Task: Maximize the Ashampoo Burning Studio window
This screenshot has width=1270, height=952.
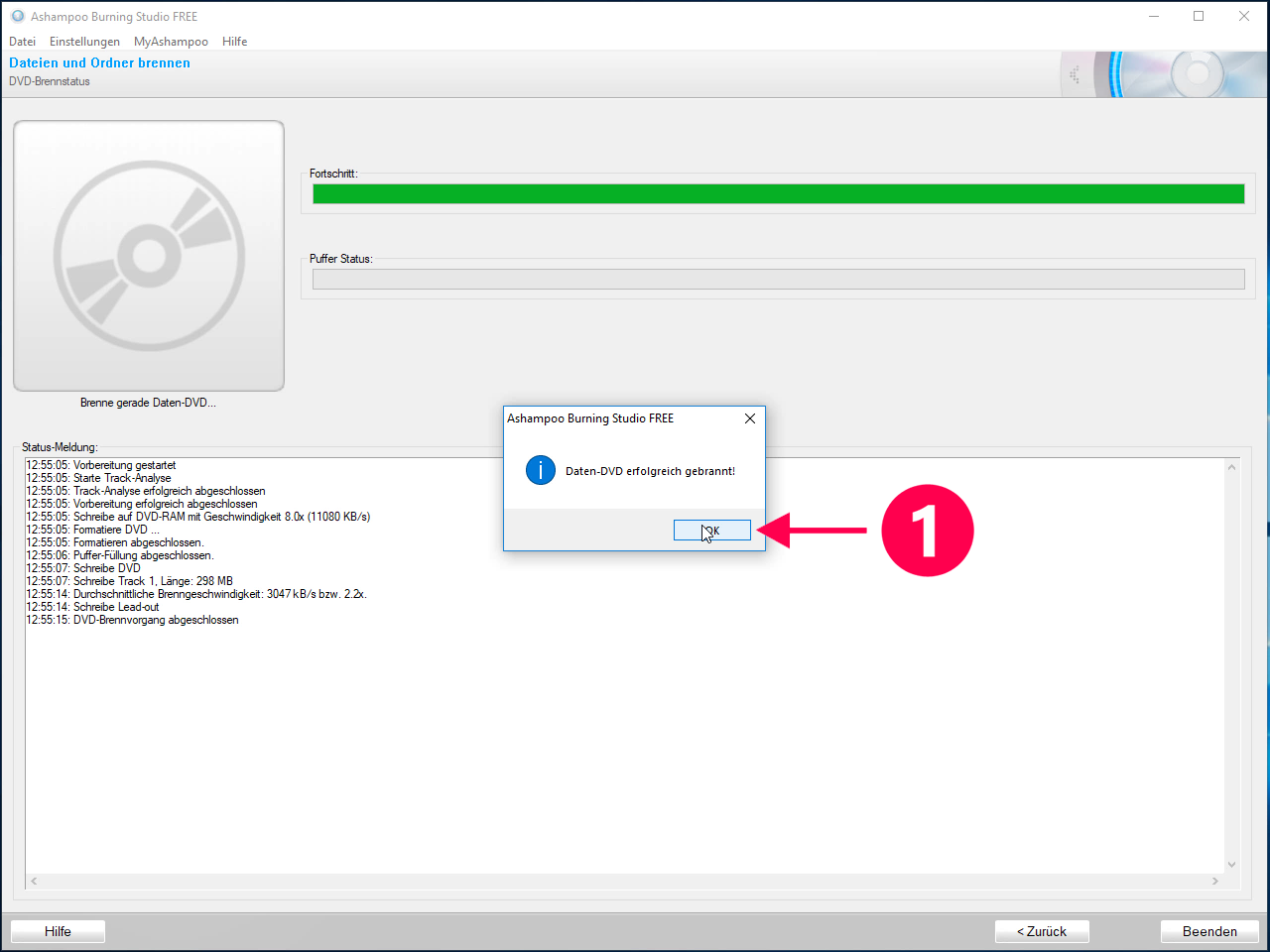Action: [x=1199, y=16]
